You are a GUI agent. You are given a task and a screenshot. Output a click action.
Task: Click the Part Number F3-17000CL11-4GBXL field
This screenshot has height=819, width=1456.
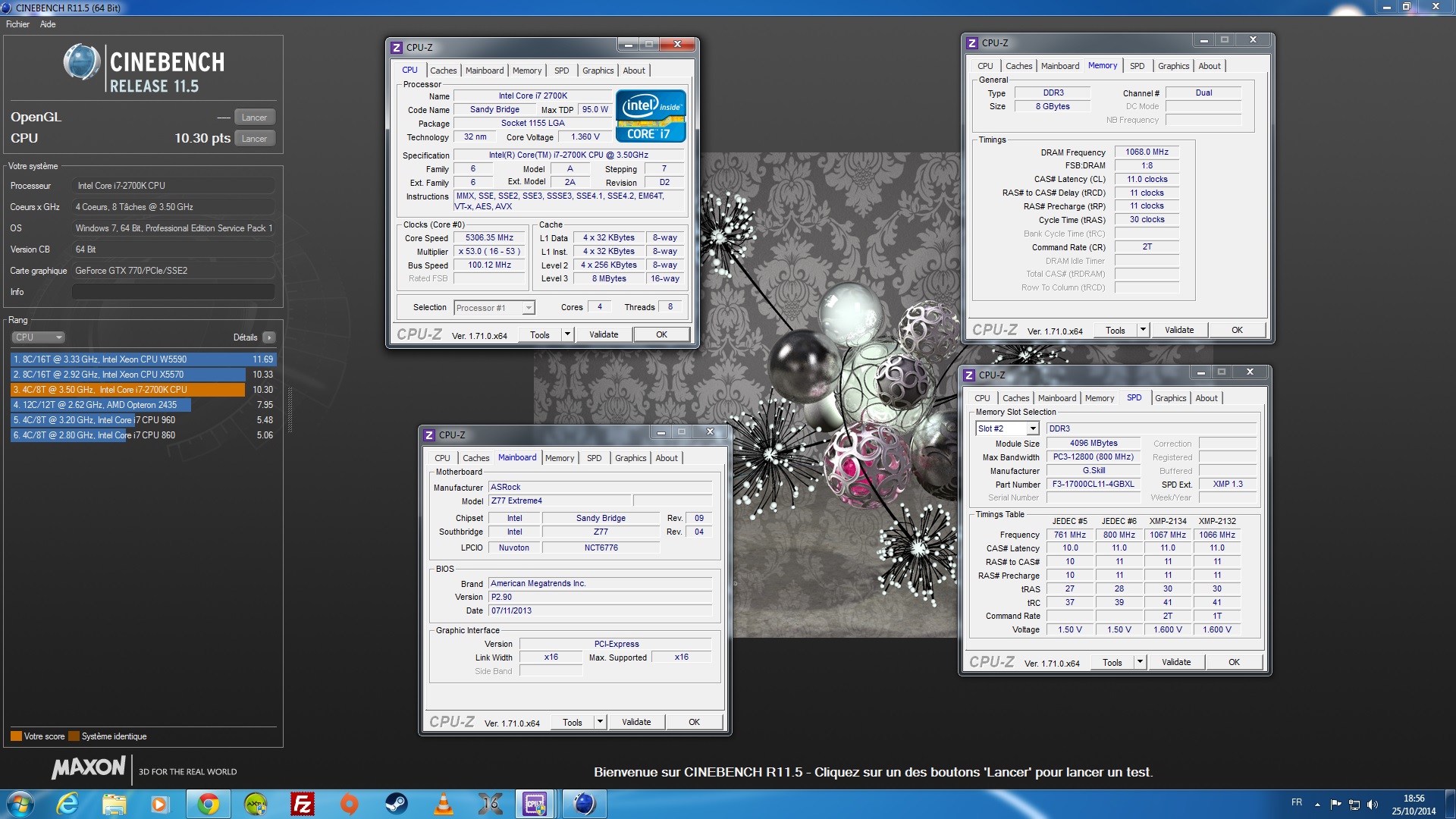[1094, 485]
